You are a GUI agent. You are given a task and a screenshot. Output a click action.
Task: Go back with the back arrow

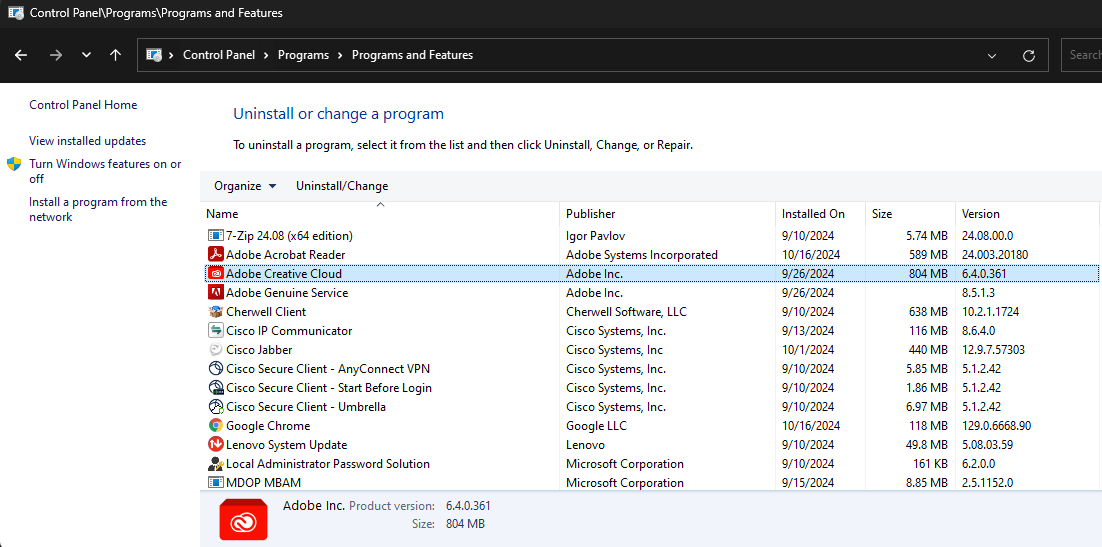pyautogui.click(x=21, y=55)
